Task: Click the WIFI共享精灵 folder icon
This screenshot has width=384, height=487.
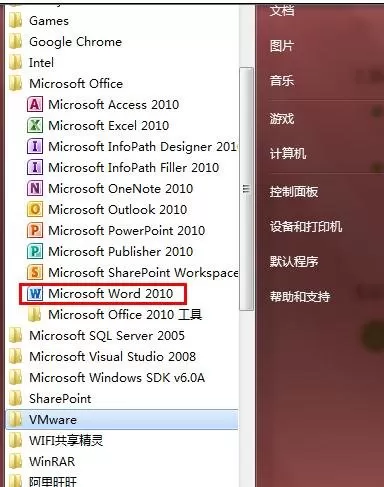Action: [16, 441]
